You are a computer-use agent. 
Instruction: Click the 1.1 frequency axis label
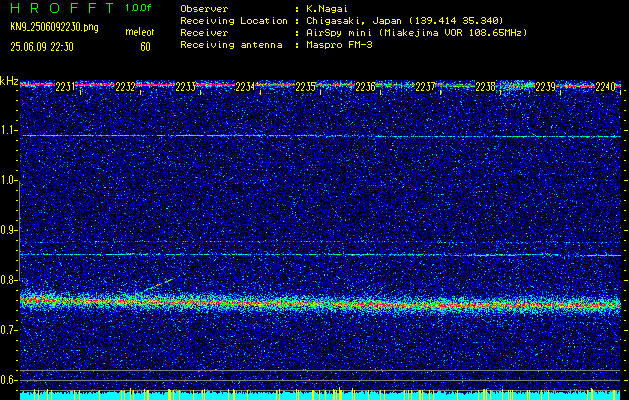8,130
